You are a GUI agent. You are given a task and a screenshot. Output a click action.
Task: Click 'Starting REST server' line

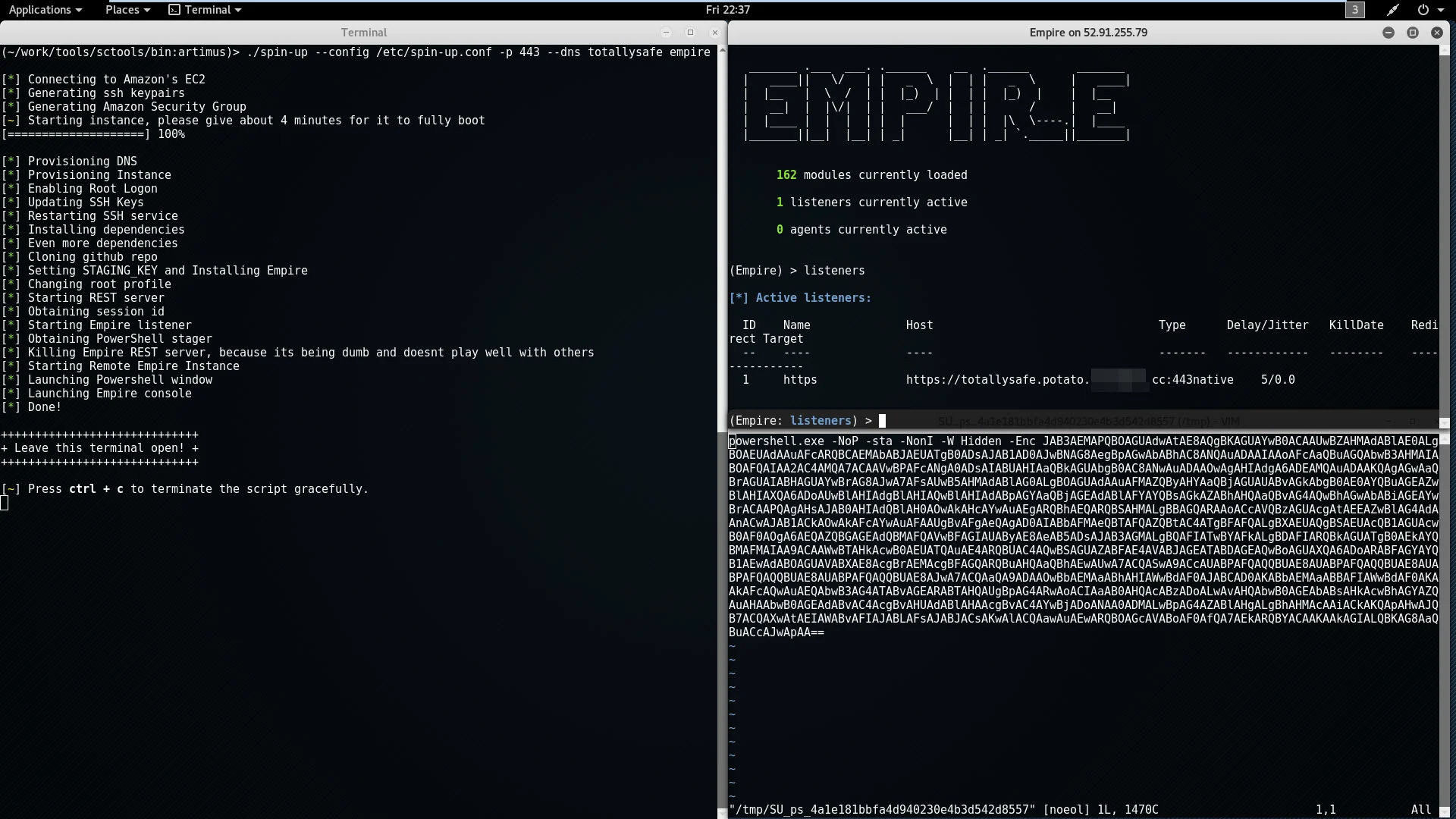pos(83,298)
